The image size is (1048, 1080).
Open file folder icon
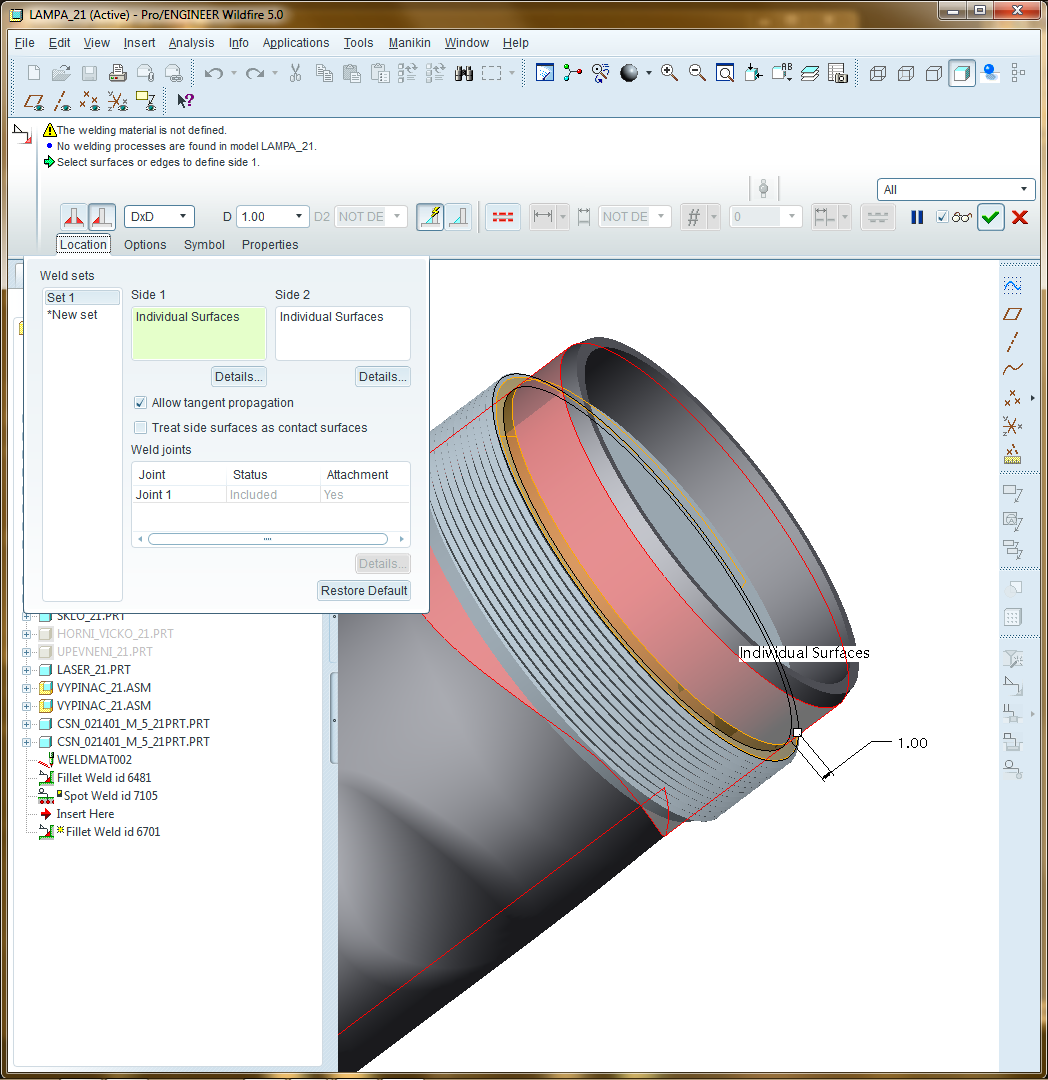(x=61, y=73)
